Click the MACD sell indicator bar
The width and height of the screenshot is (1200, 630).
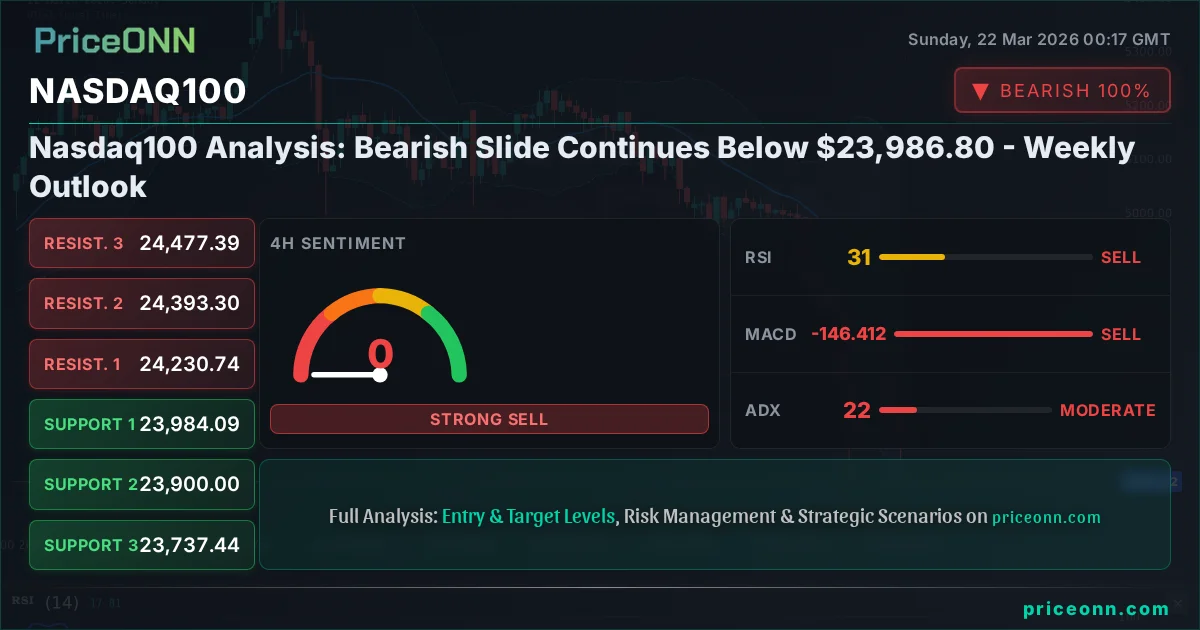tap(993, 334)
